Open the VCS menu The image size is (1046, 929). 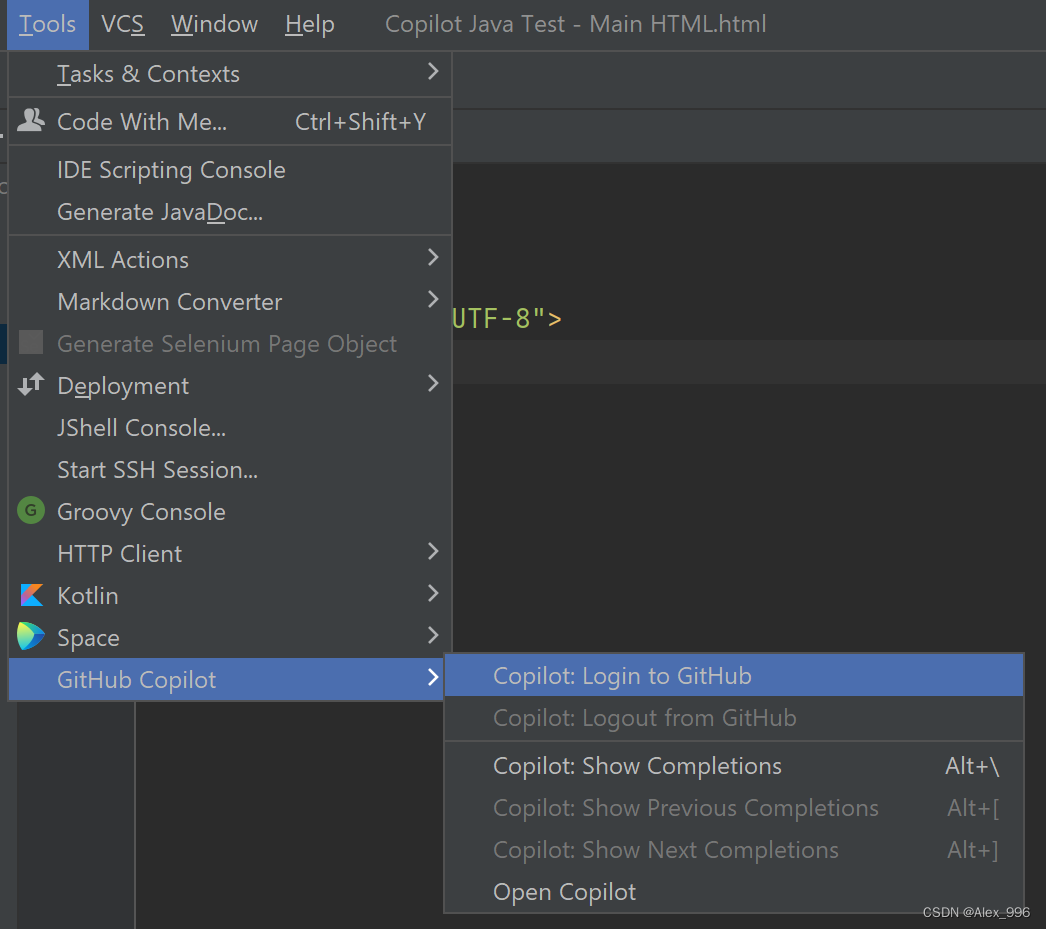(123, 25)
